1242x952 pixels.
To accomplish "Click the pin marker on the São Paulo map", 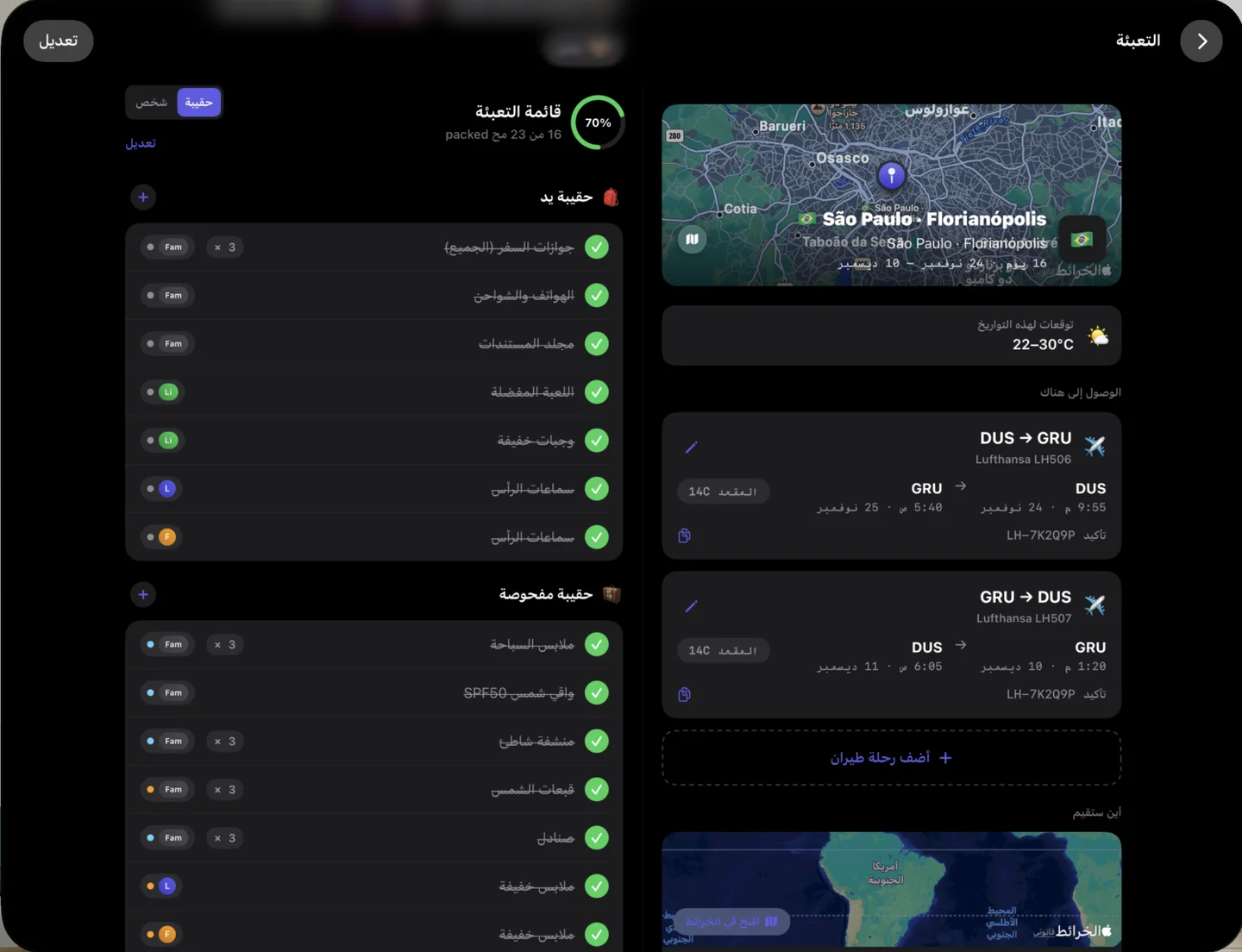I will coord(891,176).
